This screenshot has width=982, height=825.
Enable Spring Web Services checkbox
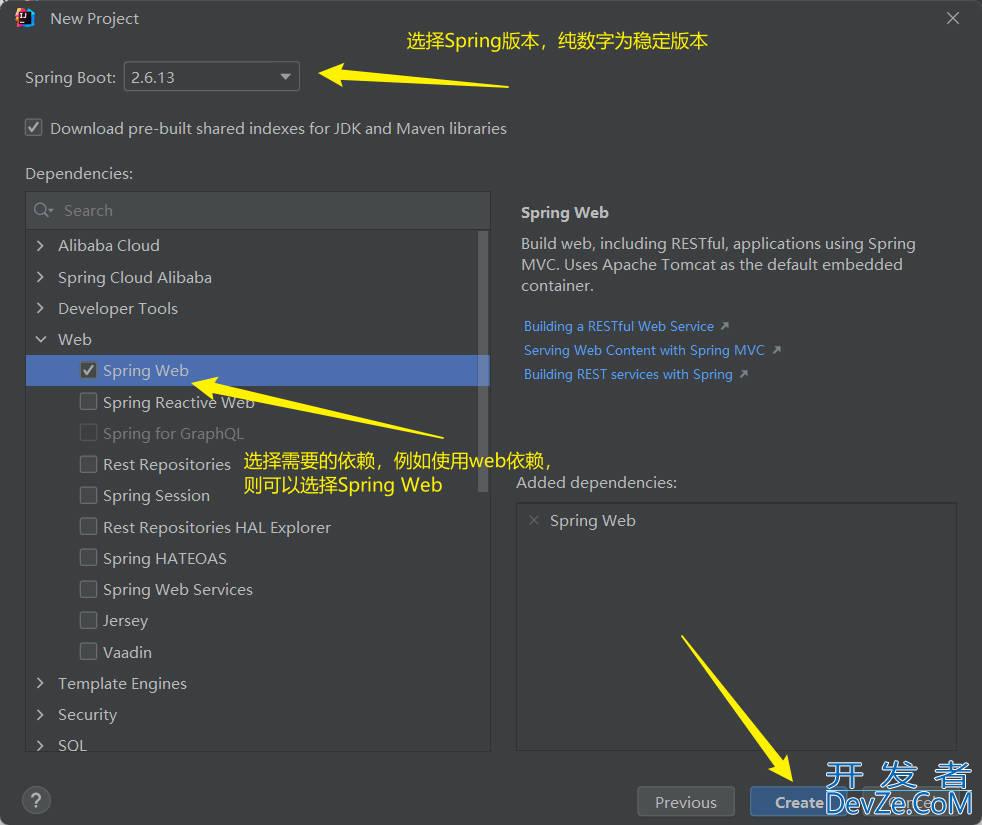88,589
